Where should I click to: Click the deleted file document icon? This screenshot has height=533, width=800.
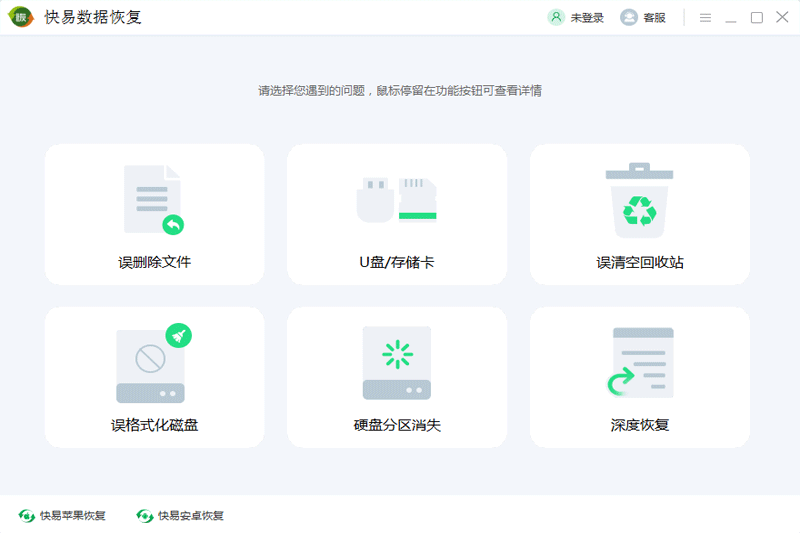pos(153,200)
